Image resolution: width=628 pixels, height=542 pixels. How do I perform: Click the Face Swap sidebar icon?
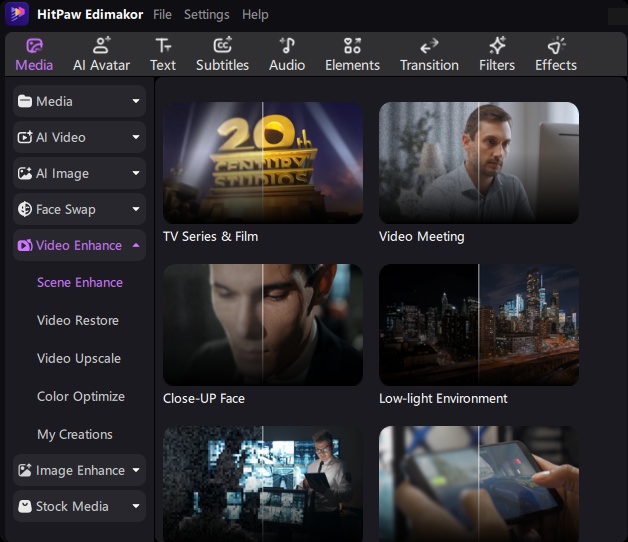pos(25,209)
